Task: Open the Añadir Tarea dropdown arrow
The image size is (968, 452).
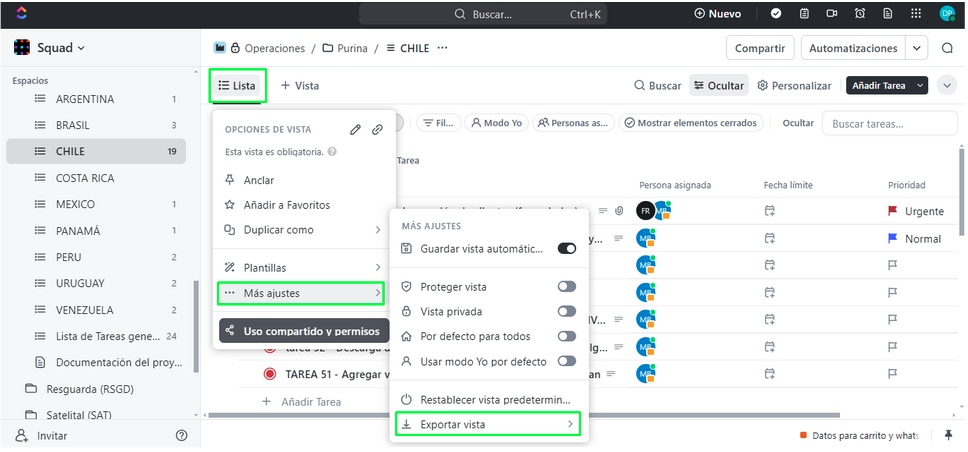Action: (920, 86)
